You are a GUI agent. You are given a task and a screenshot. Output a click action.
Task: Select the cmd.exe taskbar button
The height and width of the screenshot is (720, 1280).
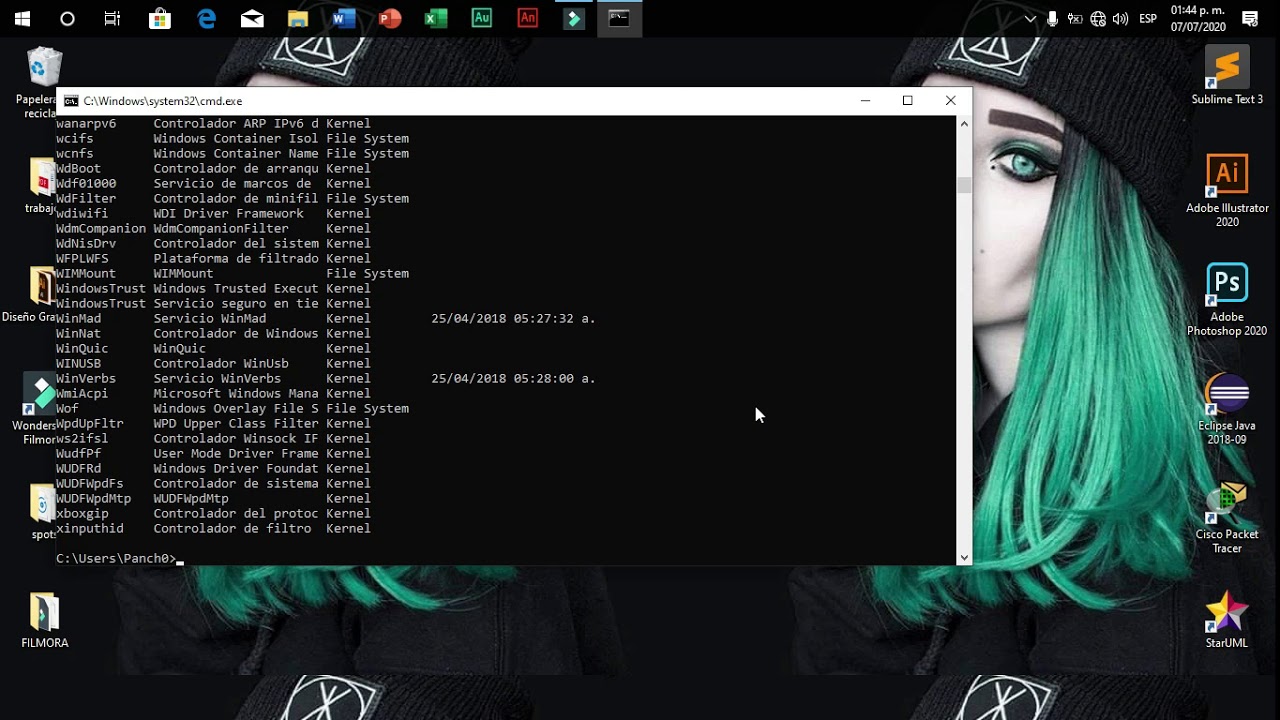pyautogui.click(x=619, y=18)
